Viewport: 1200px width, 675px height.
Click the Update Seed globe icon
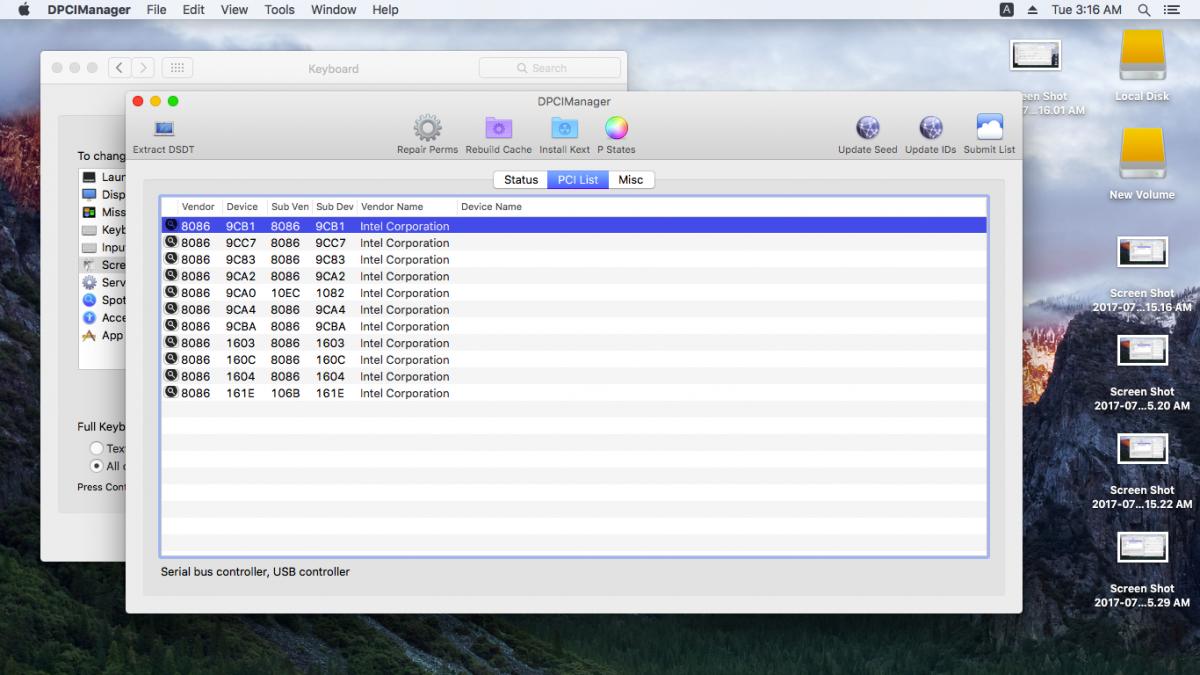(867, 129)
